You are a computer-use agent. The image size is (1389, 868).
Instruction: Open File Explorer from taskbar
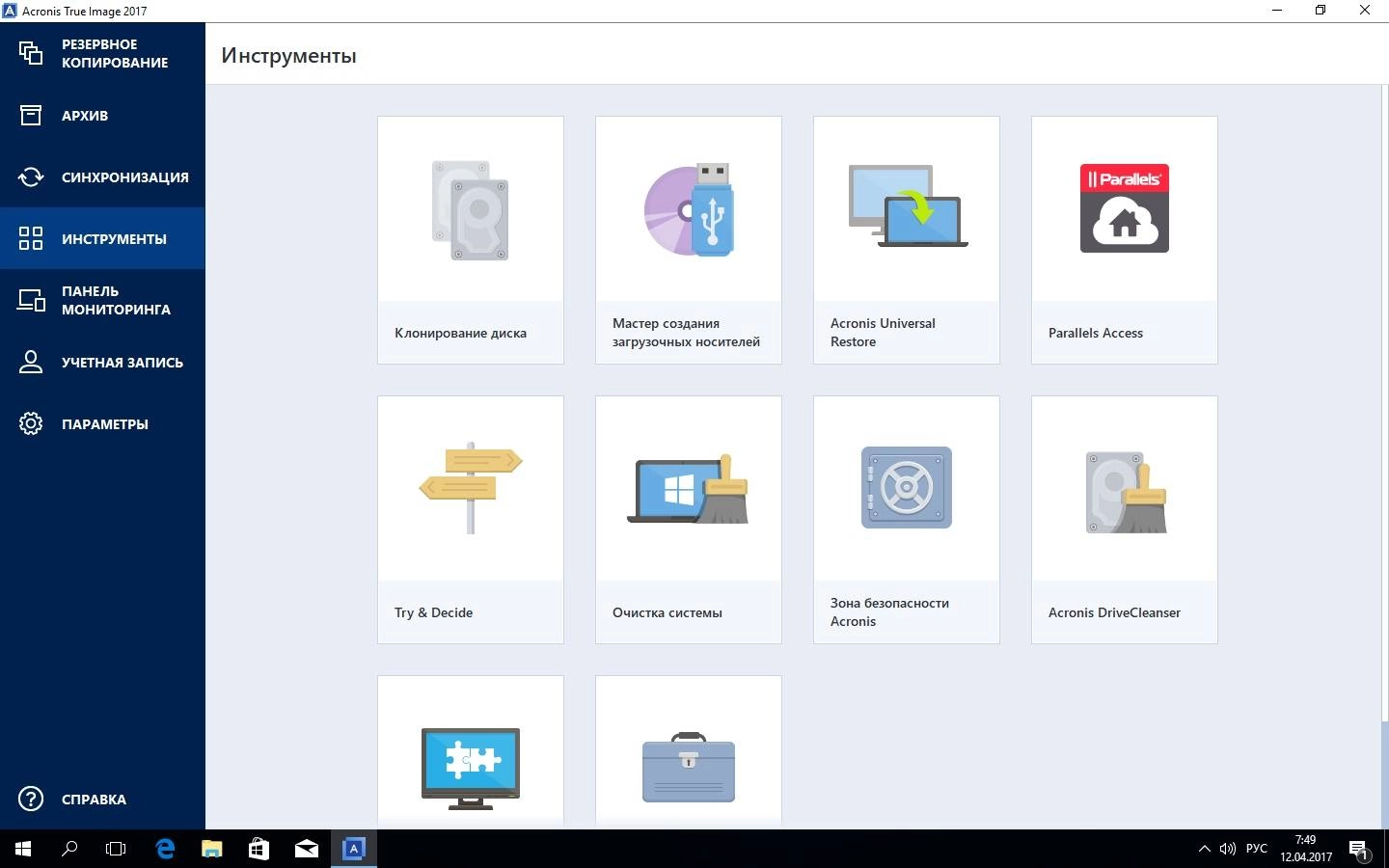pyautogui.click(x=211, y=849)
